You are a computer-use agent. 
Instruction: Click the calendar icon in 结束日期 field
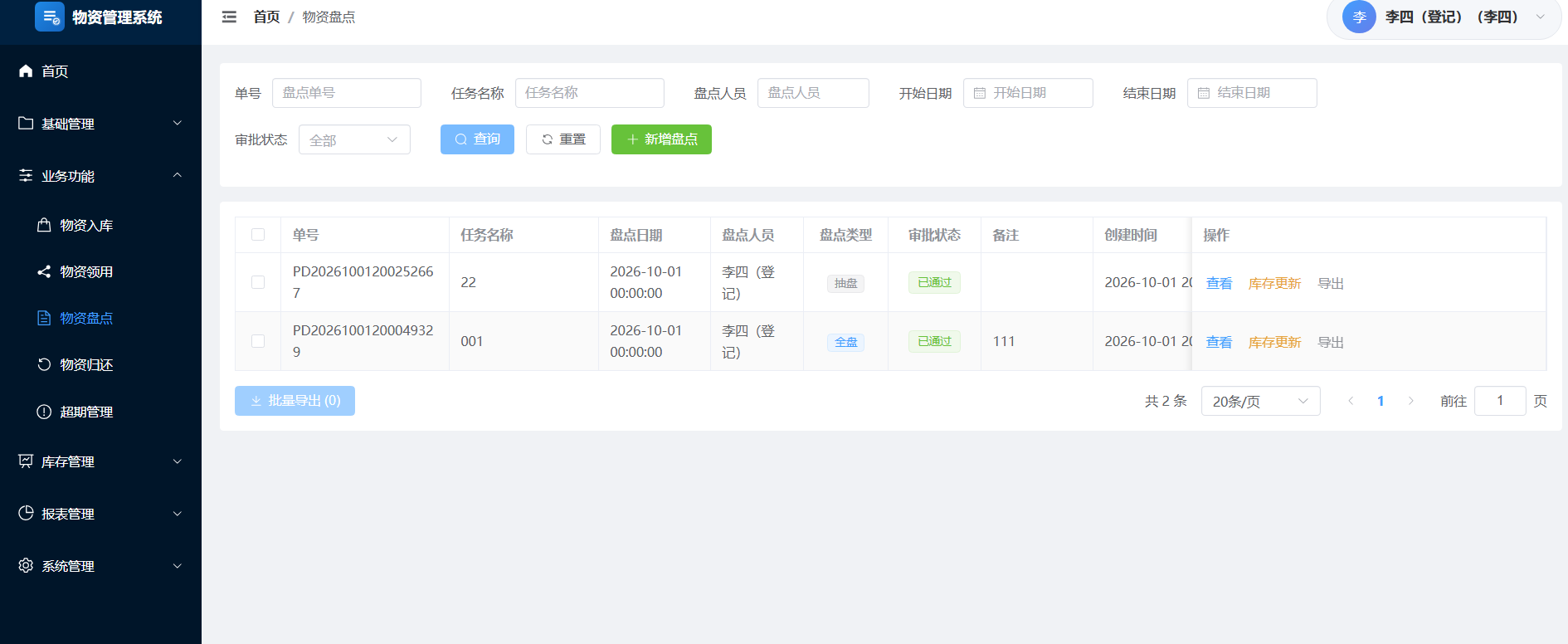[1204, 93]
